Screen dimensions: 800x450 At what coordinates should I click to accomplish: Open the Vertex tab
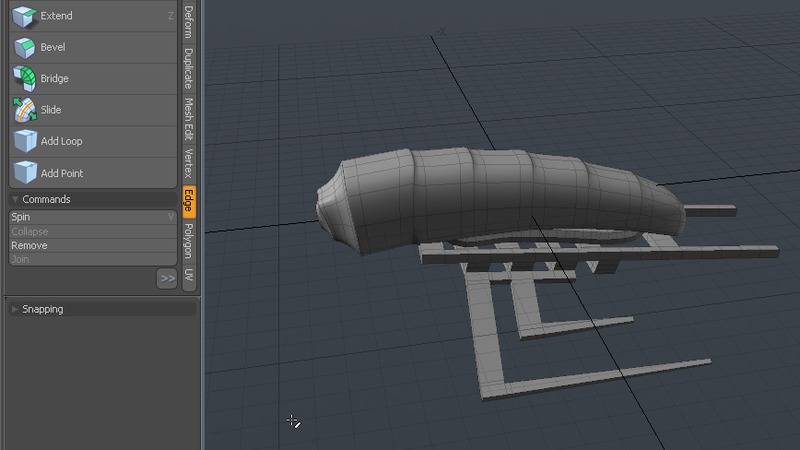pos(189,164)
